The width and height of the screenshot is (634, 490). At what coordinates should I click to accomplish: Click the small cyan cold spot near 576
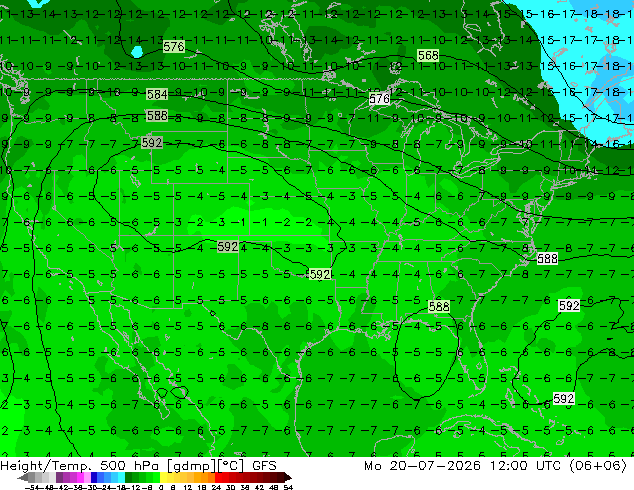pyautogui.click(x=137, y=52)
